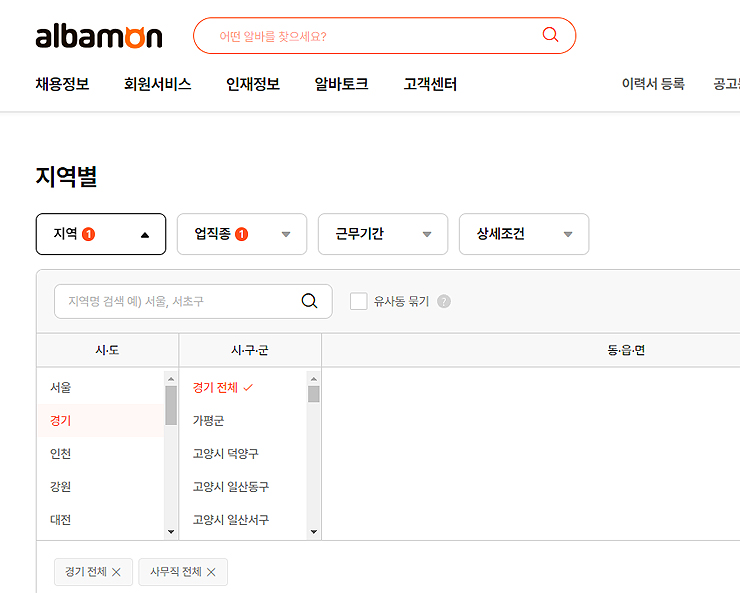The width and height of the screenshot is (740, 593).
Task: Open the 상세조건 filter dropdown
Action: point(524,234)
